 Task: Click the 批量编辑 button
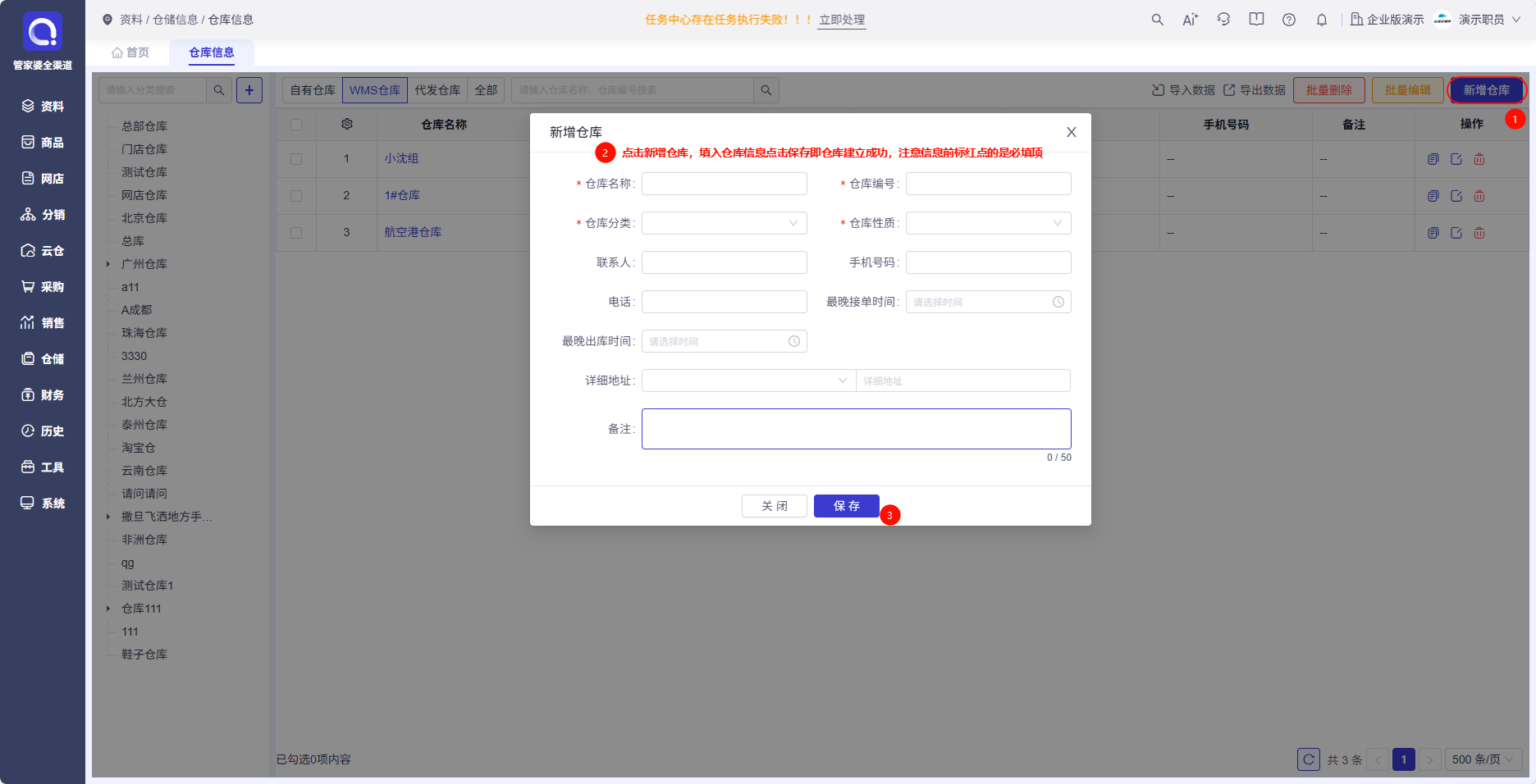[x=1408, y=90]
